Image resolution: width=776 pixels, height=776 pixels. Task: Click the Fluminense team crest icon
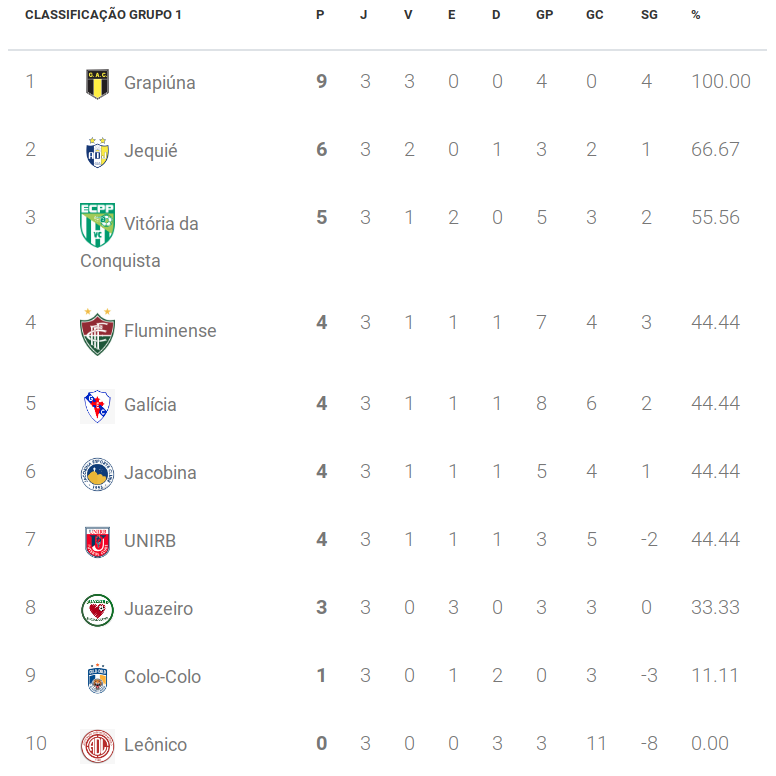click(97, 332)
